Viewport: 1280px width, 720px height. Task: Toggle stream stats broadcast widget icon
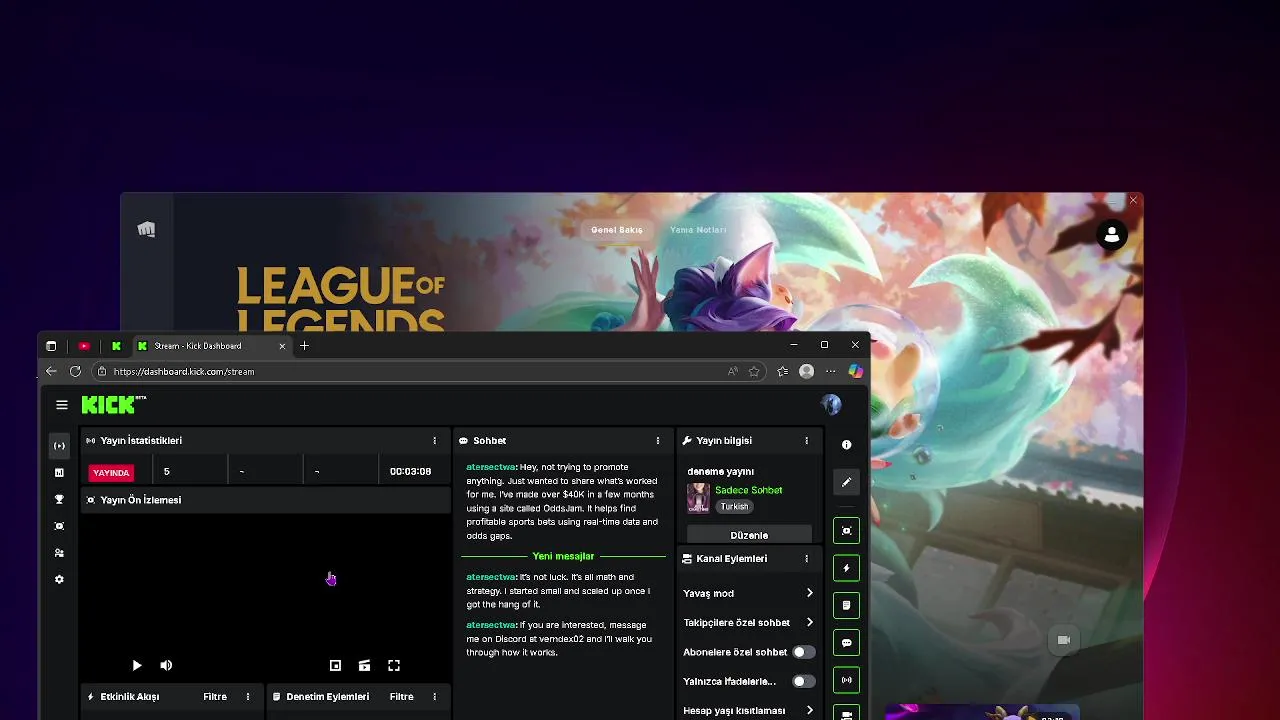(x=846, y=680)
